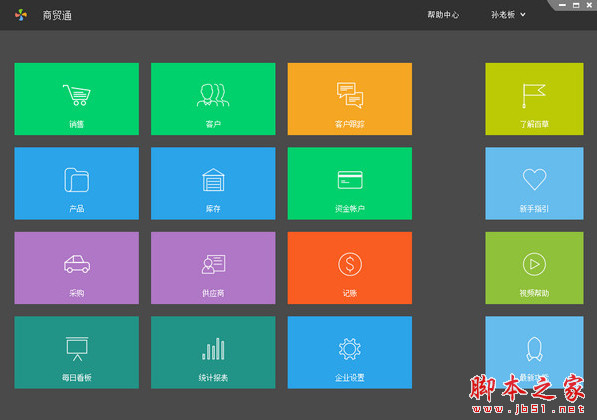Open the 新手指引 heart tile

coord(534,184)
